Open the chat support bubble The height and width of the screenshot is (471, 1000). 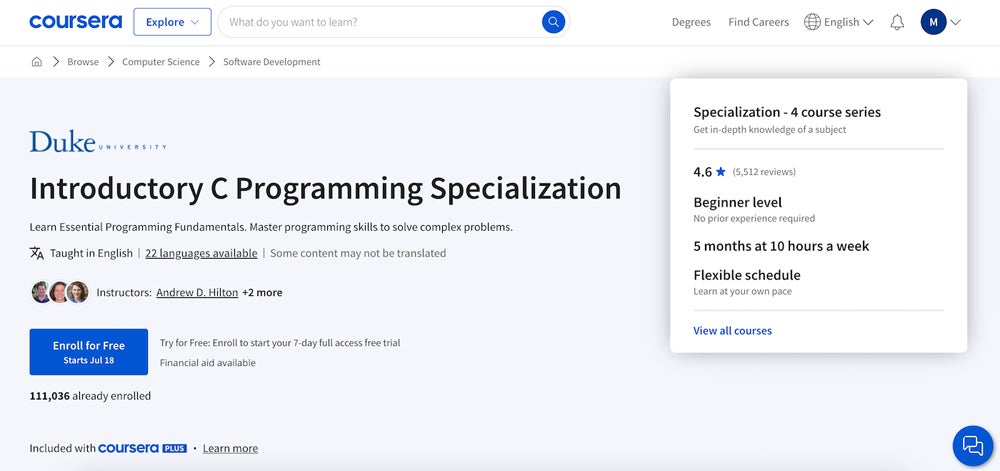[973, 446]
